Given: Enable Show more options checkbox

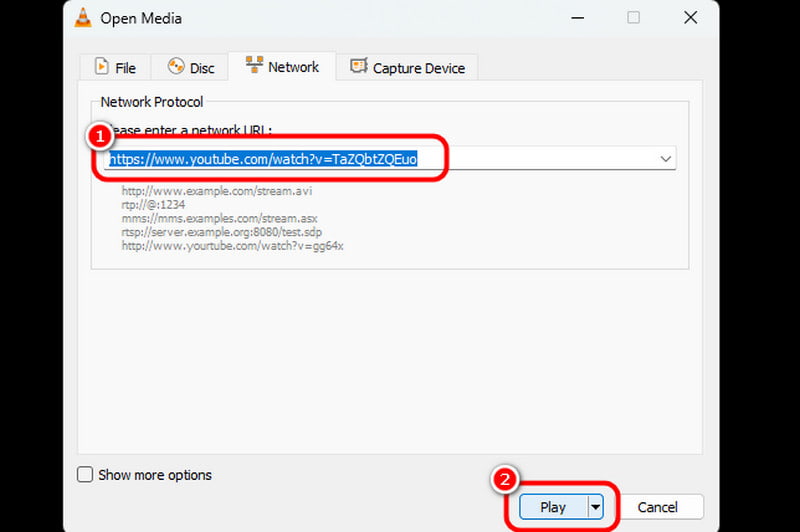Looking at the screenshot, I should pyautogui.click(x=85, y=474).
